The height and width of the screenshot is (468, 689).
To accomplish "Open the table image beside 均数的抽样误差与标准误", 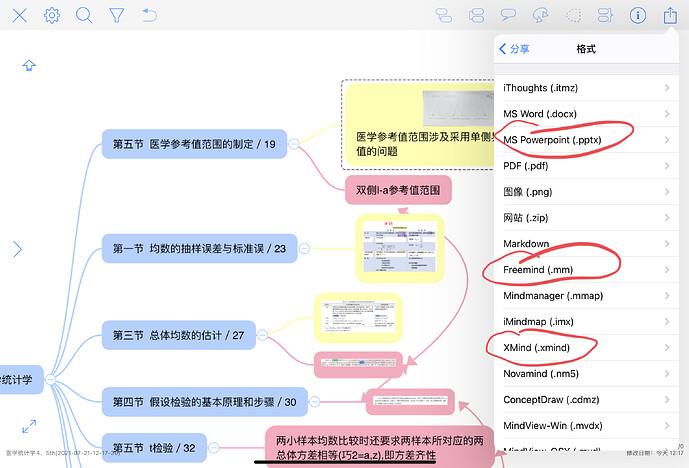I will pos(400,248).
